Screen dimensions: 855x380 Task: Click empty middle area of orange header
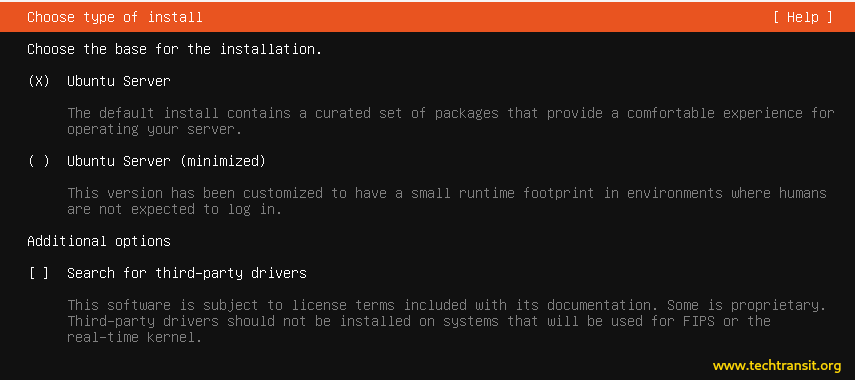point(485,17)
